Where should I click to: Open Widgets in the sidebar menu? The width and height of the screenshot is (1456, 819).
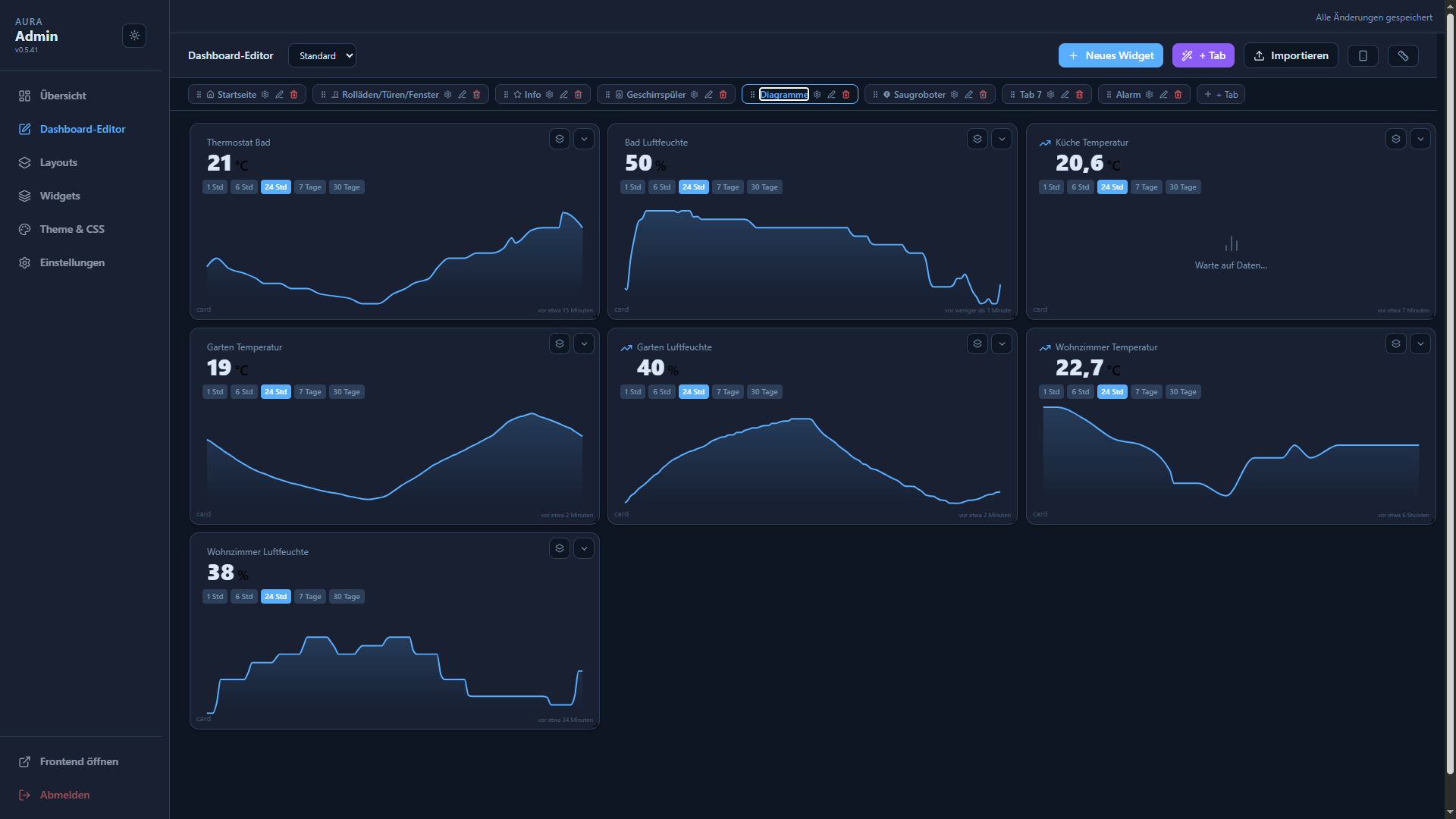60,196
